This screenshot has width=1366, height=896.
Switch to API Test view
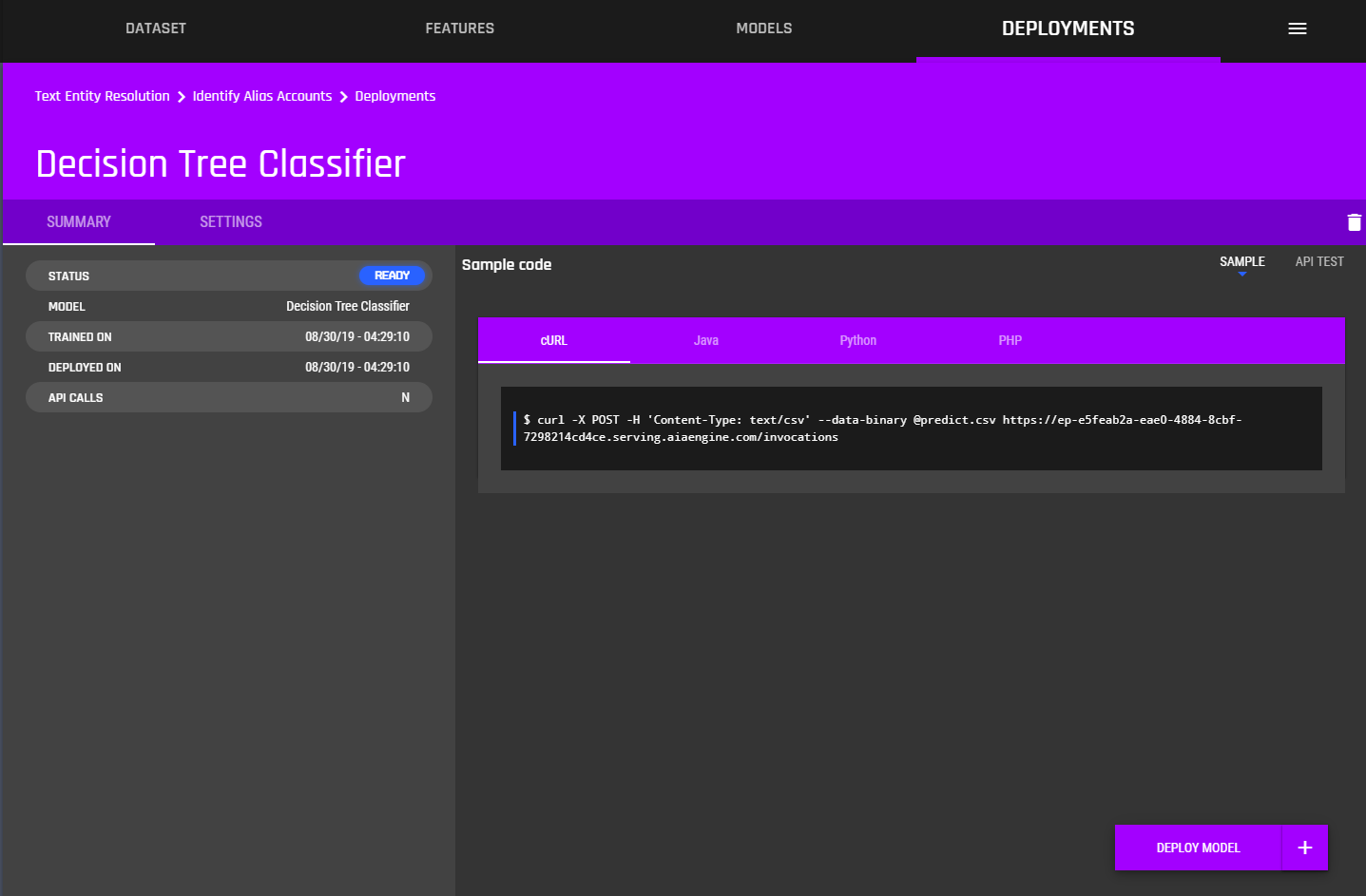point(1319,261)
